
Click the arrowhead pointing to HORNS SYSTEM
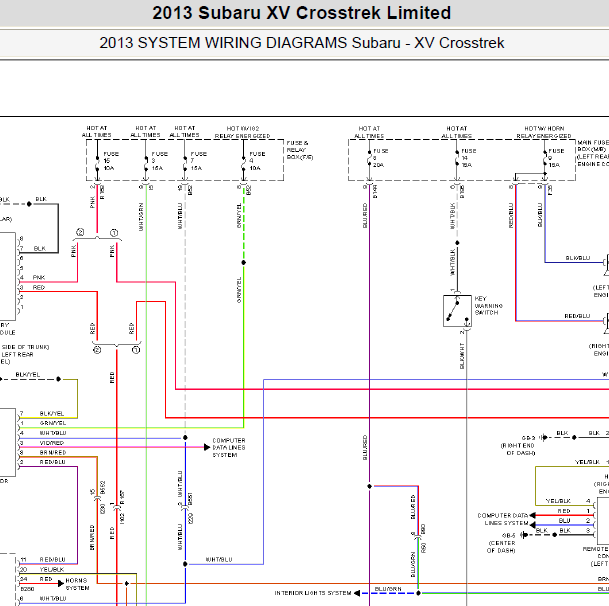click(x=61, y=583)
